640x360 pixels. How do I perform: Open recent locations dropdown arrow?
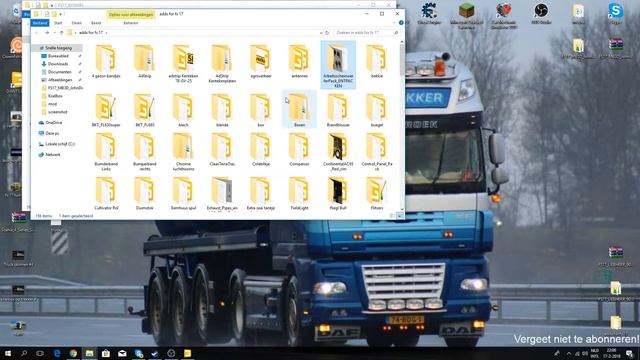tap(54, 33)
